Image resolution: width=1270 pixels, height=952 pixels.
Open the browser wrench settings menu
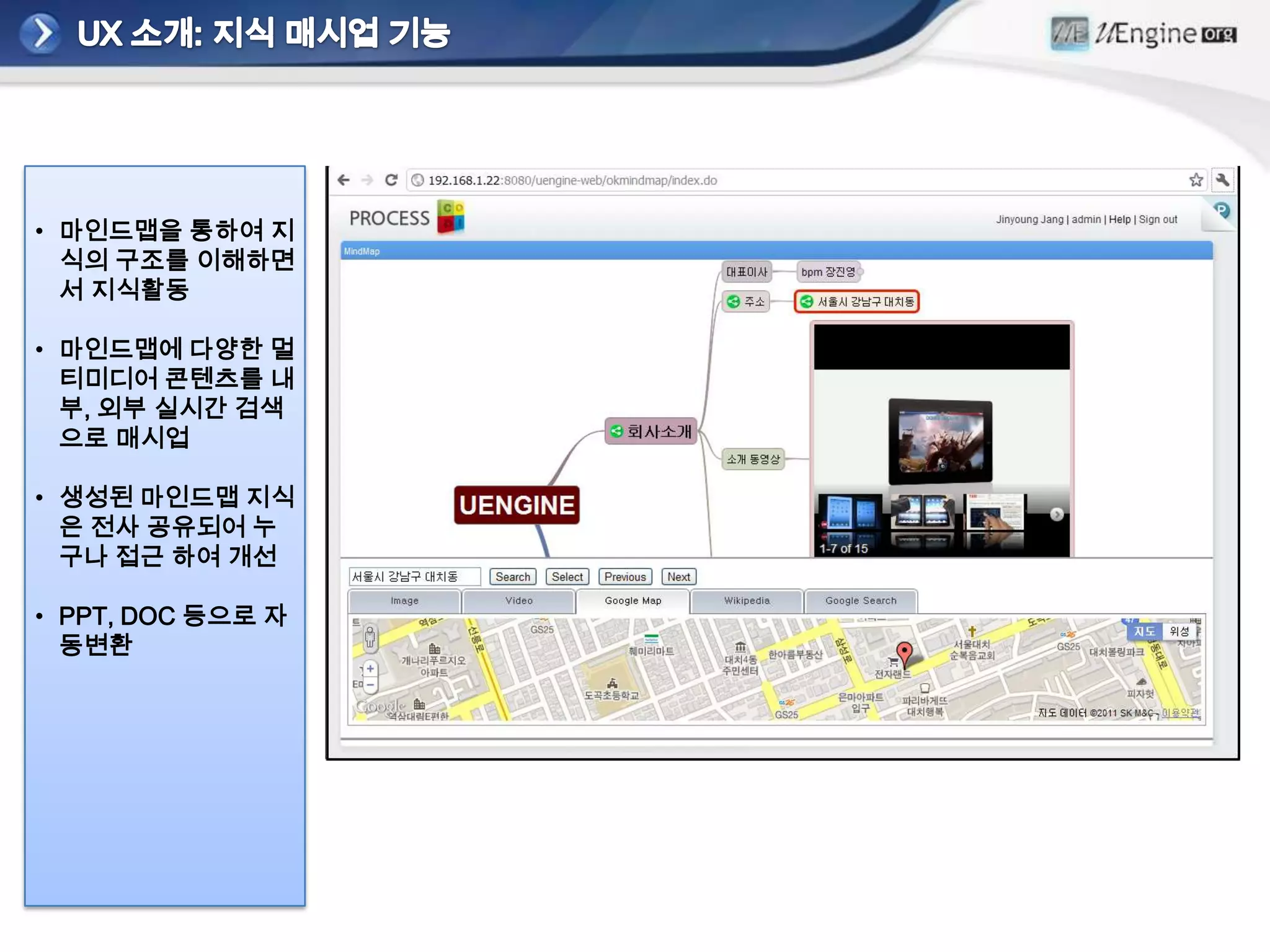click(1222, 180)
